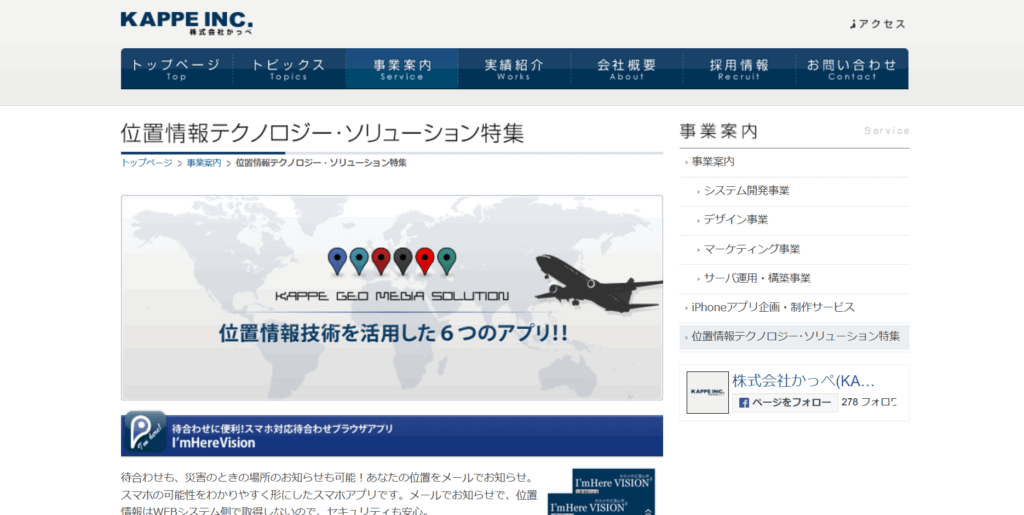The width and height of the screenshot is (1024, 515).
Task: Open 株式会社かっぺ Facebook page title link
Action: tap(803, 381)
